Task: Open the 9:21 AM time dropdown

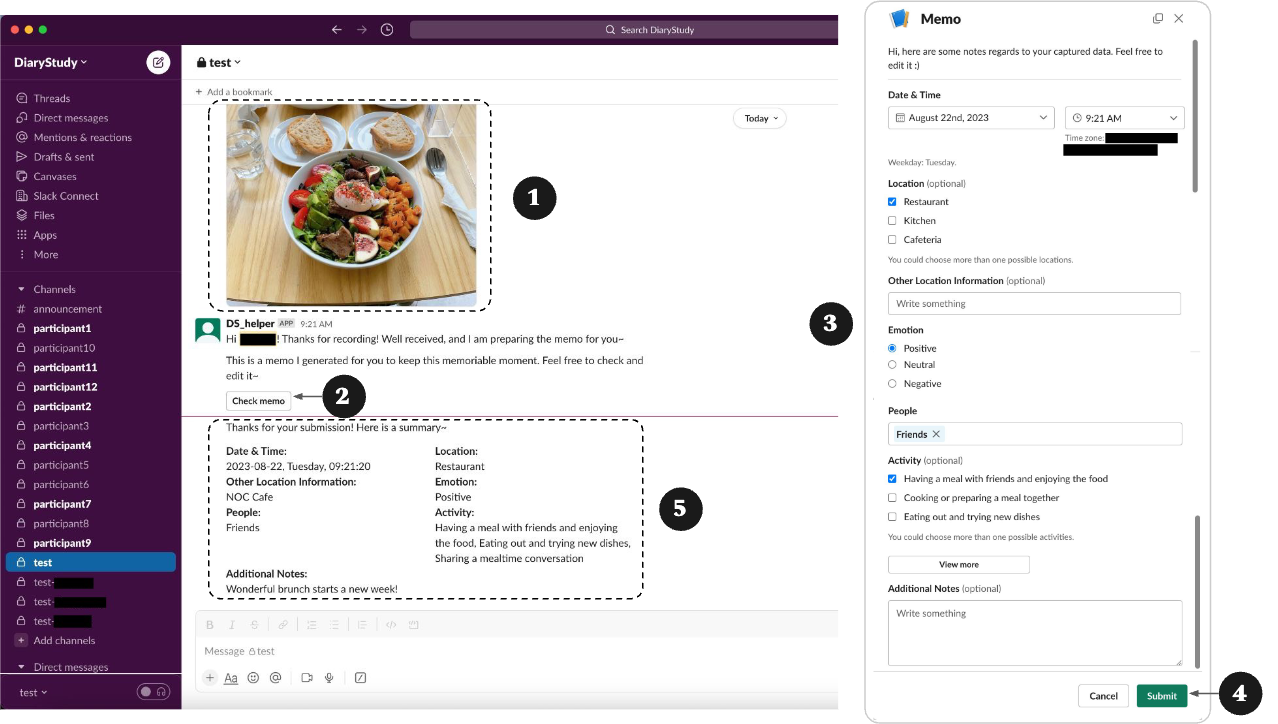Action: tap(1124, 117)
